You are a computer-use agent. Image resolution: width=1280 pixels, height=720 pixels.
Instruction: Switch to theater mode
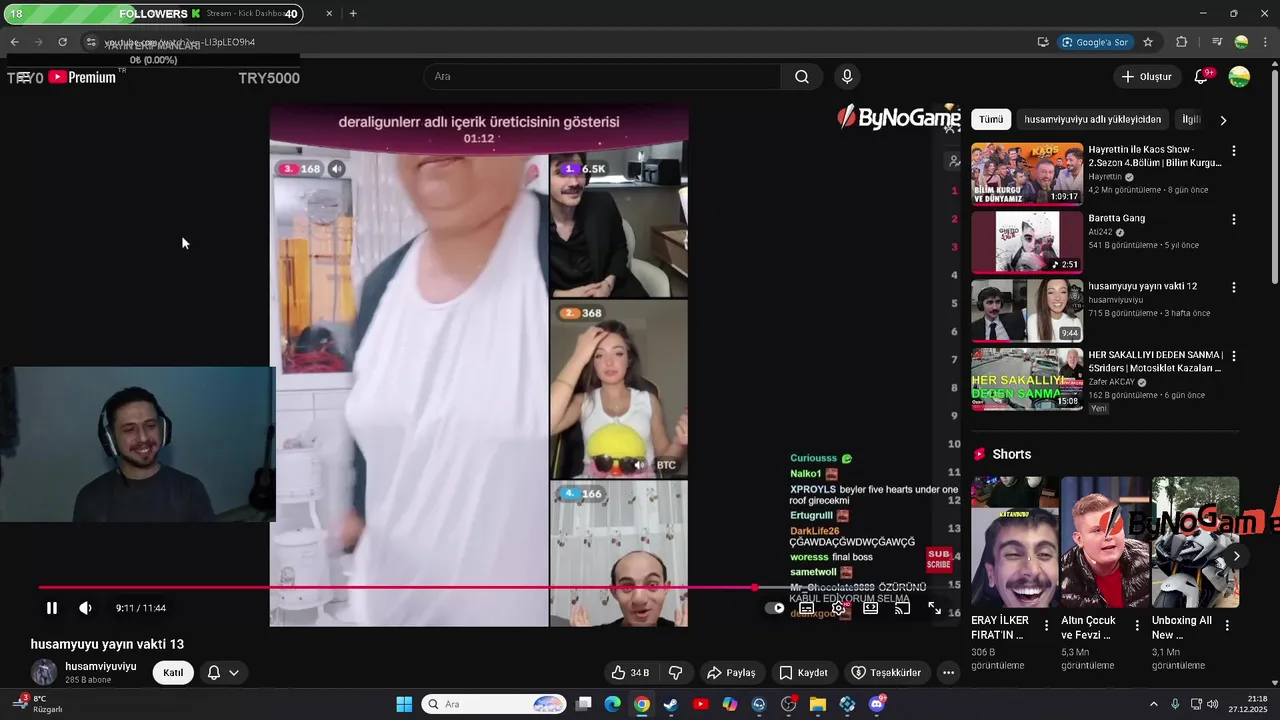[871, 608]
